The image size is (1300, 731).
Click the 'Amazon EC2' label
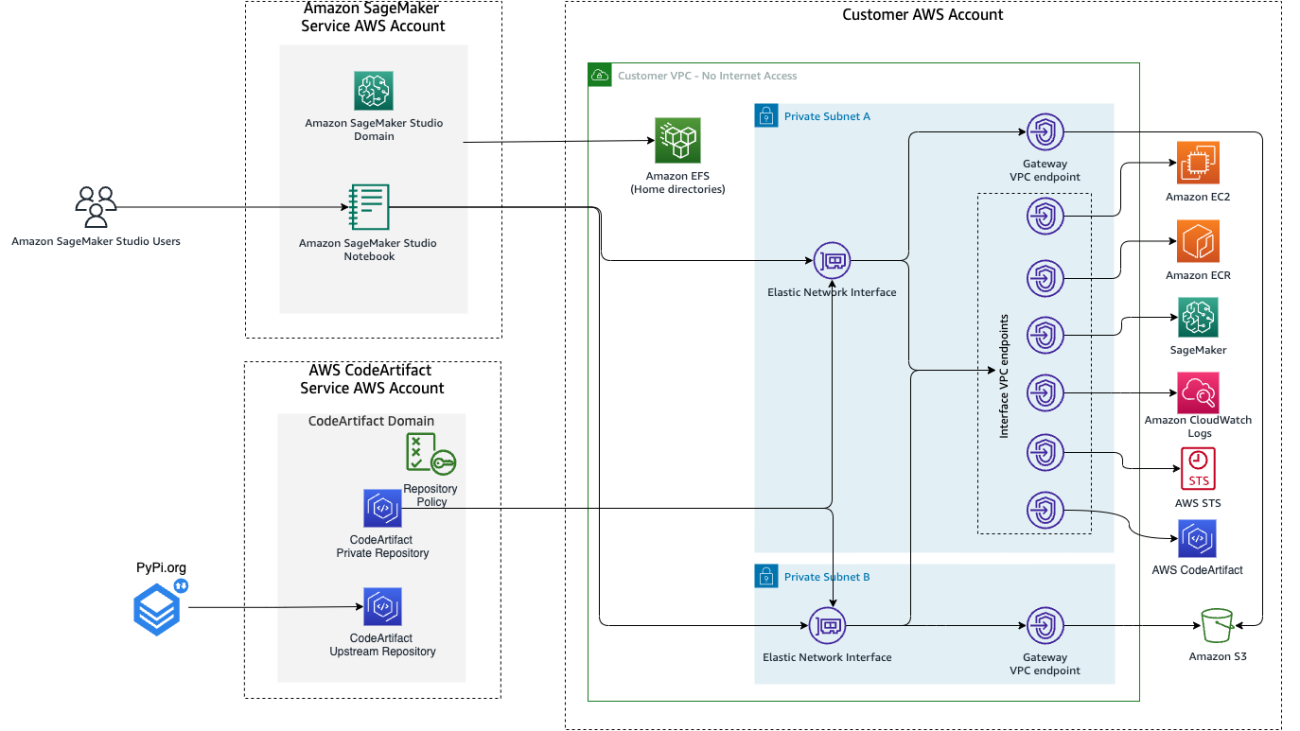[1198, 197]
